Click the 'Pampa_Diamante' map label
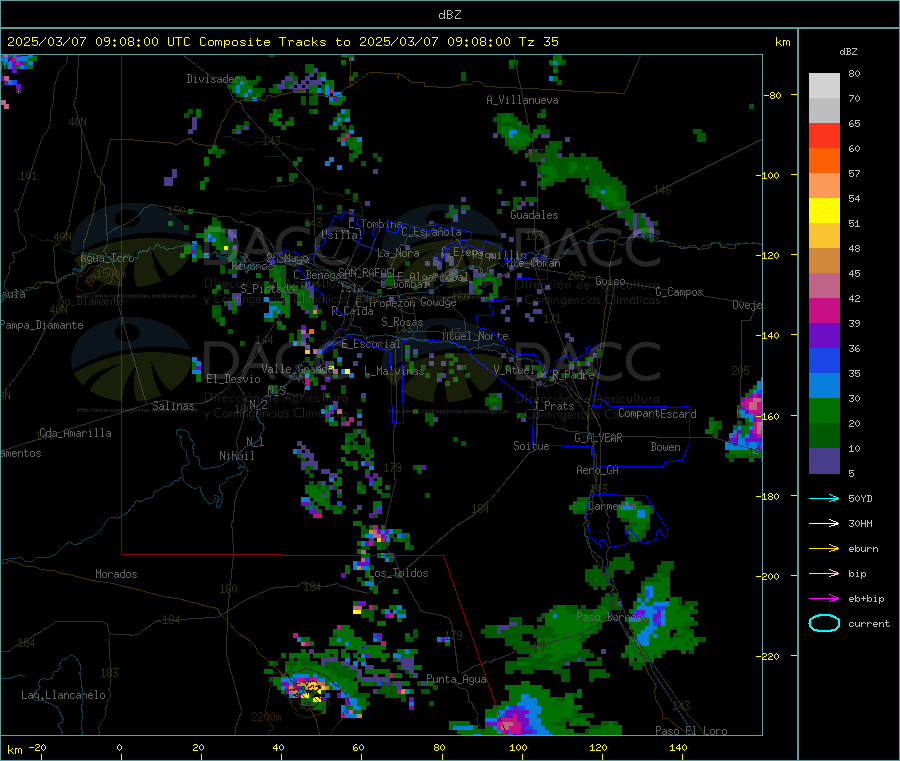Screen dimensions: 900x761 (41, 325)
